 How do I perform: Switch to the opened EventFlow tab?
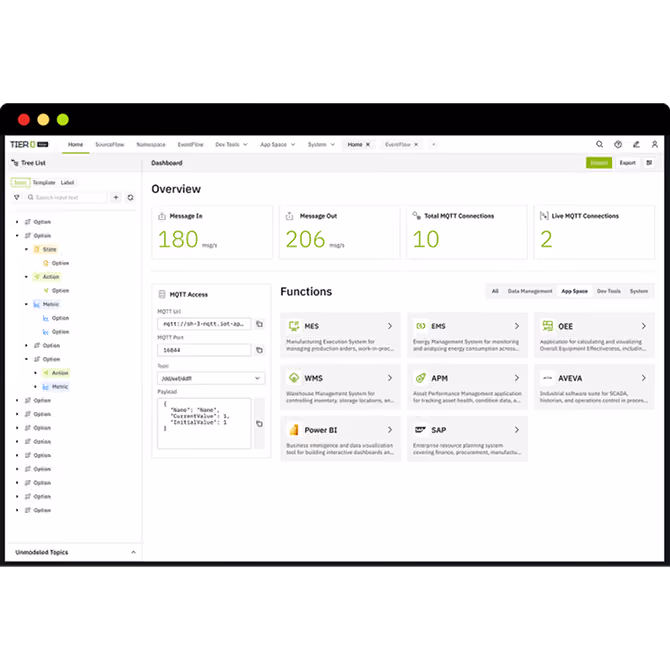[x=398, y=144]
